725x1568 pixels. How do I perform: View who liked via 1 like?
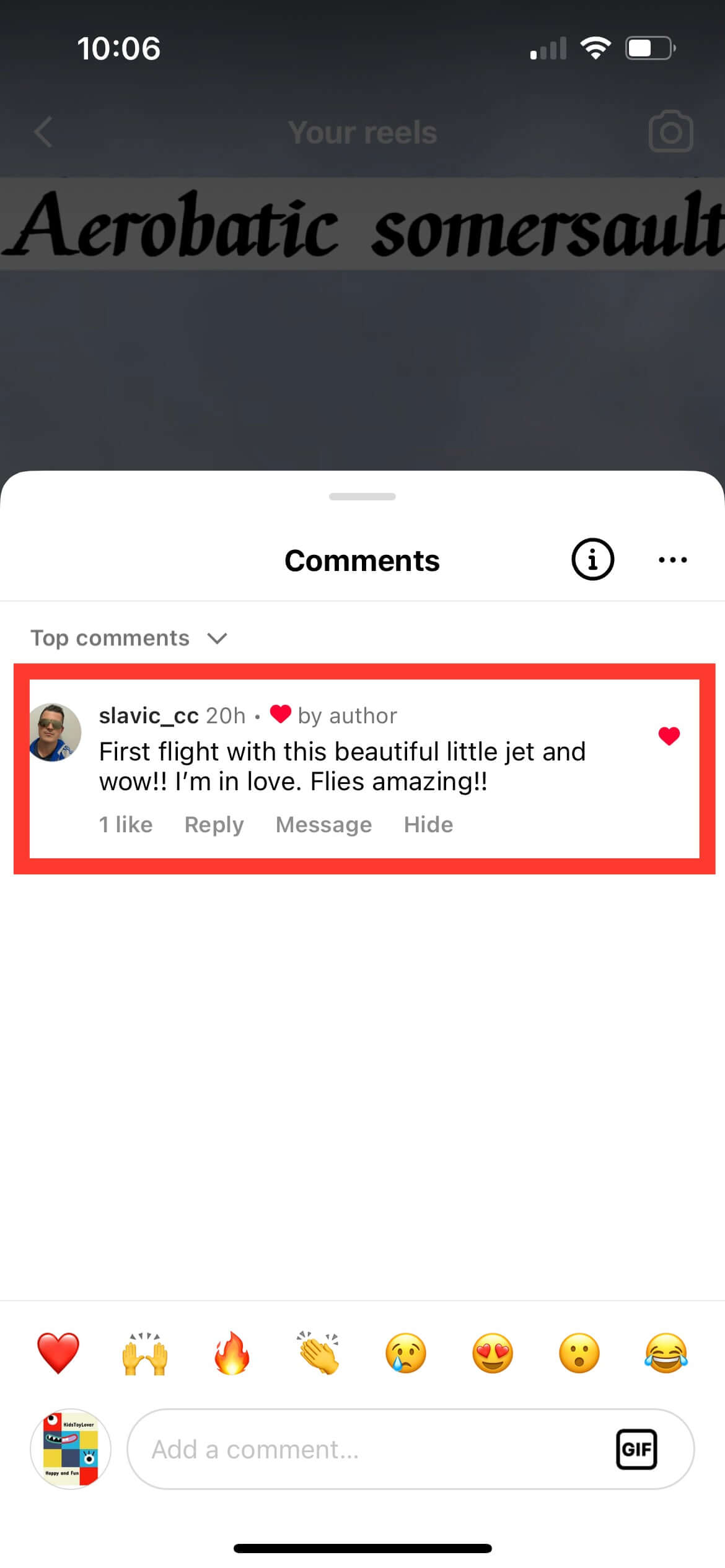[x=126, y=824]
